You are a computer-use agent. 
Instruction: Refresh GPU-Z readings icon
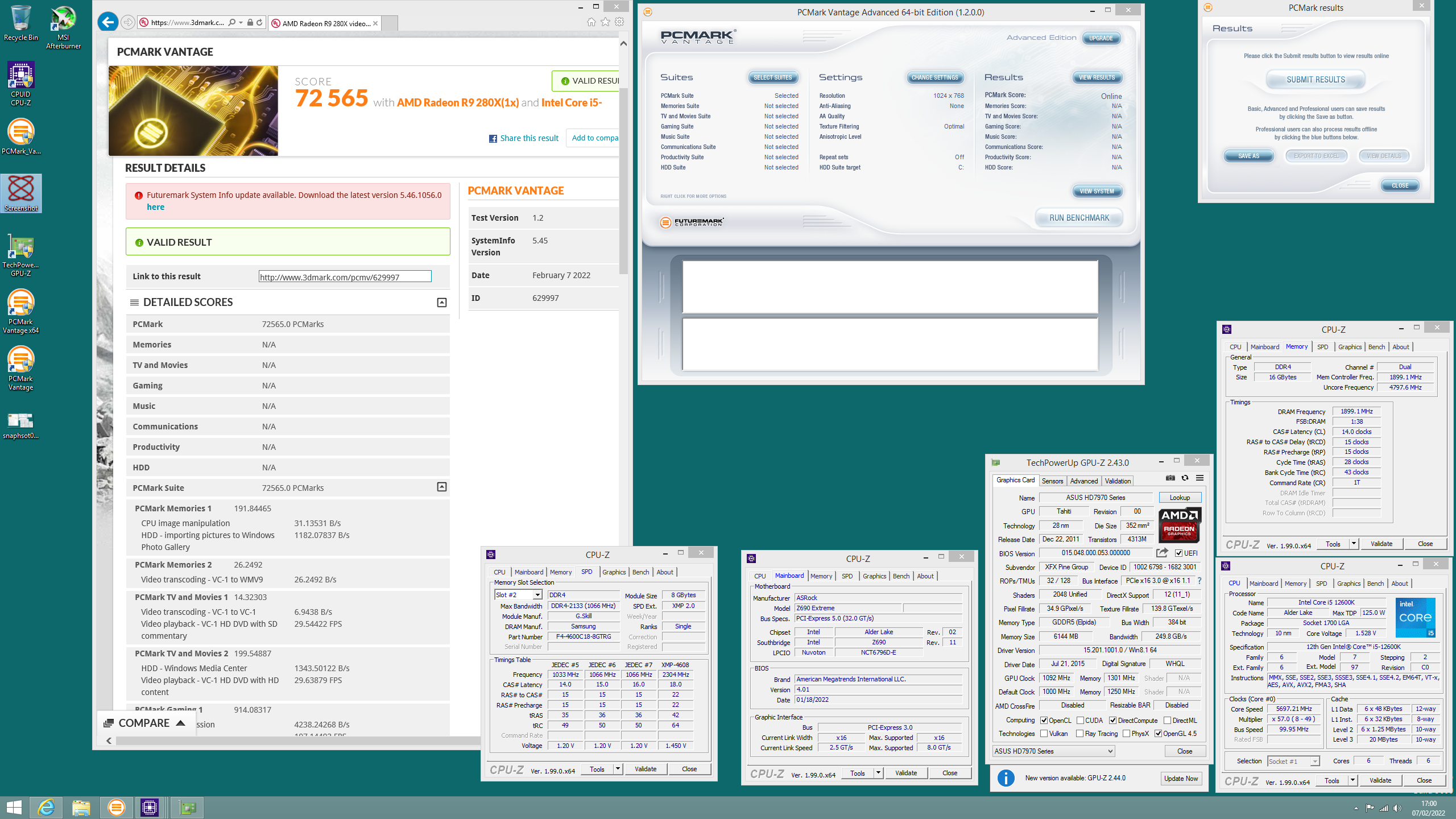point(1185,478)
